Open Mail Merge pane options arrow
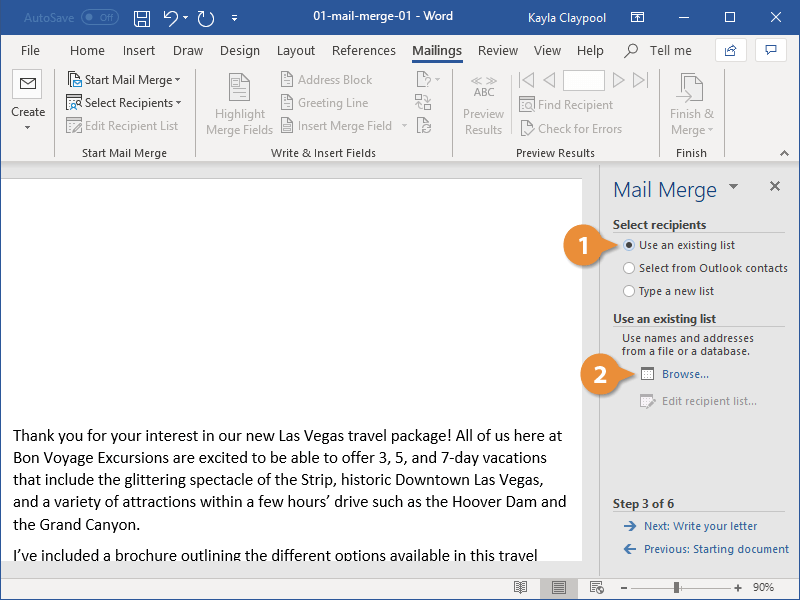800x600 pixels. tap(733, 187)
